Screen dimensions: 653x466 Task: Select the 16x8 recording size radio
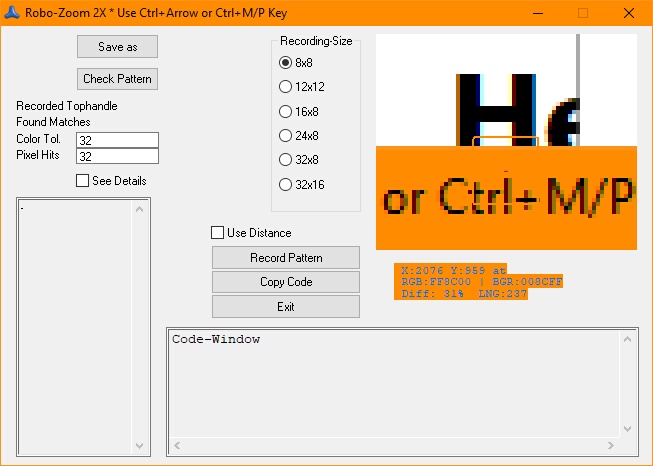pos(286,111)
